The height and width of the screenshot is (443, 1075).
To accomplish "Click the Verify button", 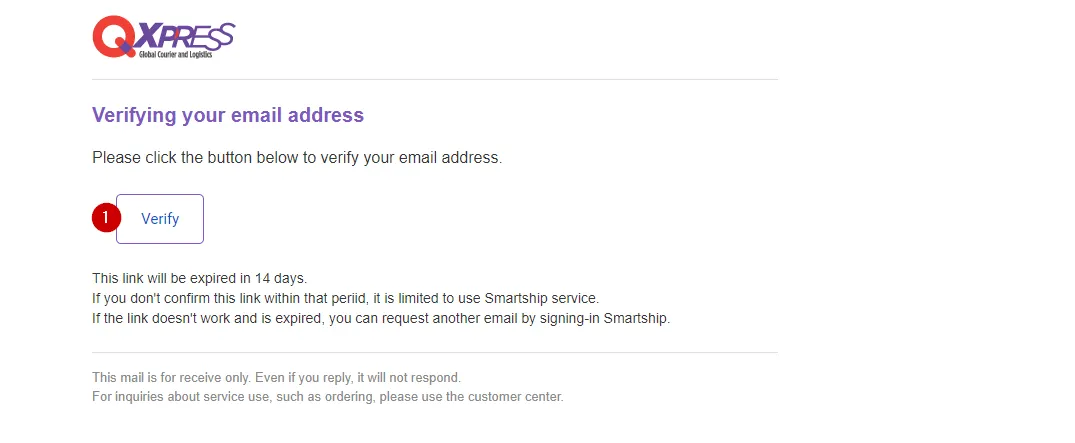I will point(160,219).
